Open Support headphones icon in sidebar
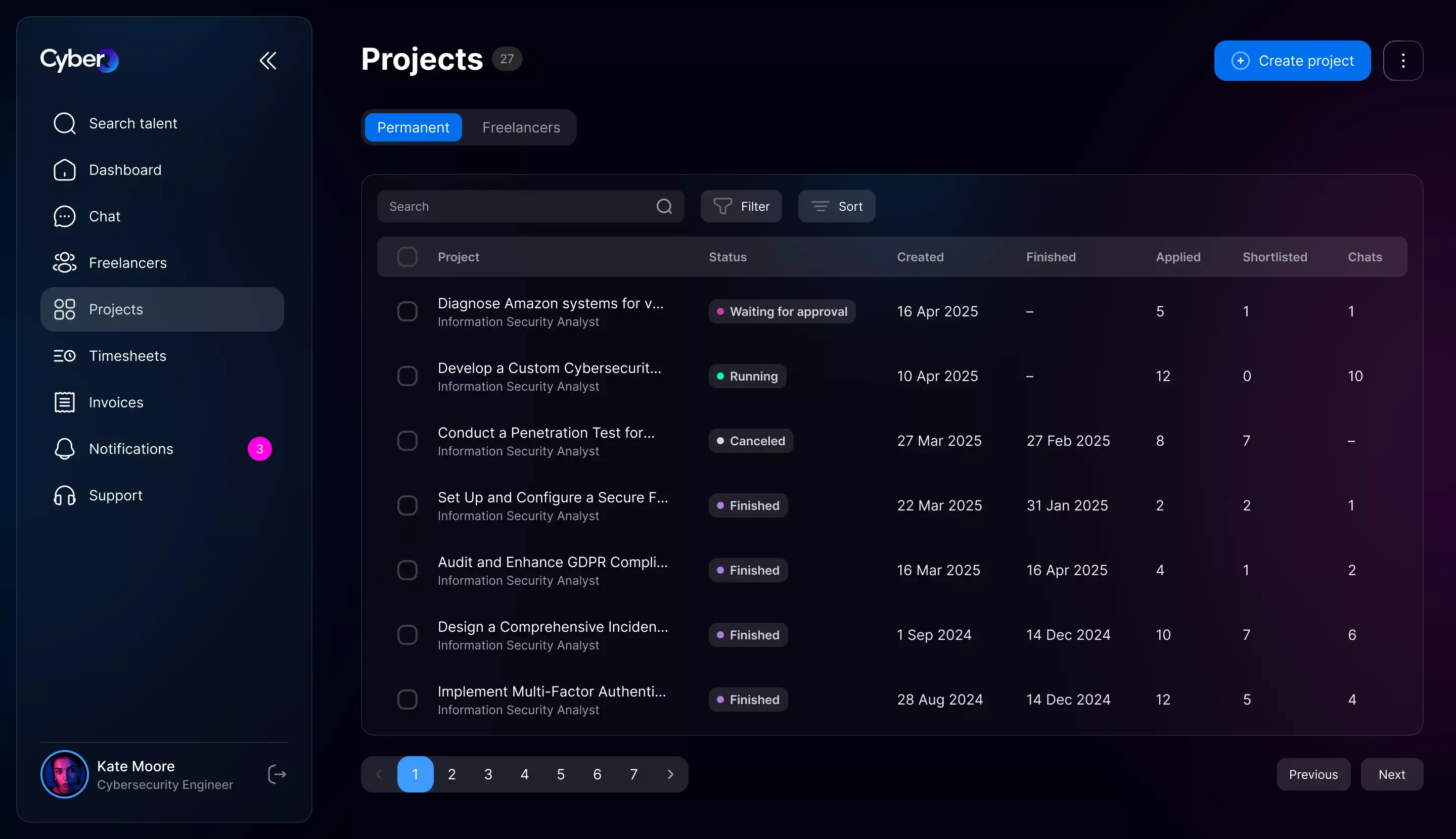The width and height of the screenshot is (1456, 839). click(64, 495)
